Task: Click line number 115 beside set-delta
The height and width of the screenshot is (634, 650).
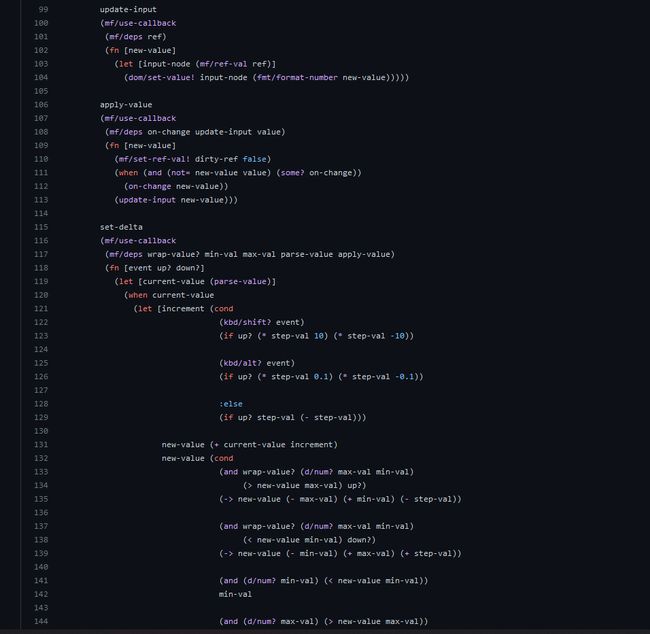Action: coord(40,227)
